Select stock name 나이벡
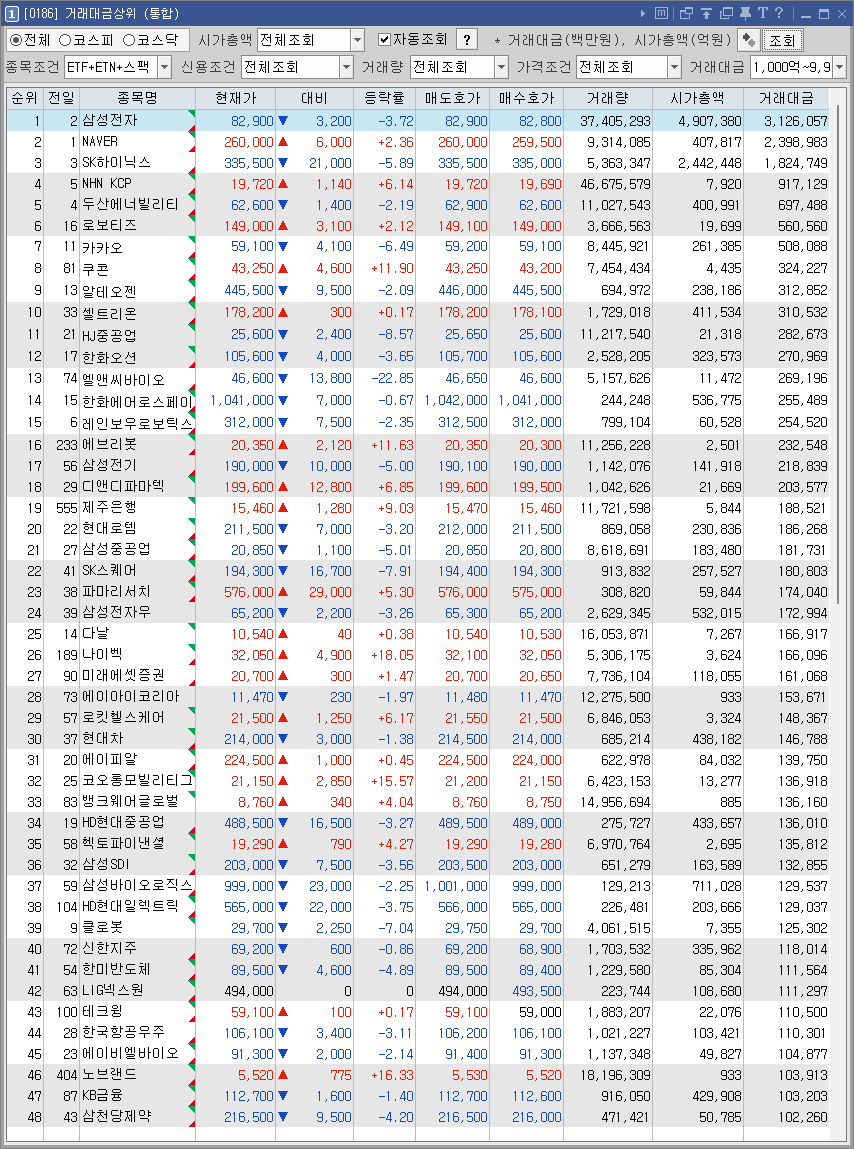The image size is (854, 1149). click(103, 654)
